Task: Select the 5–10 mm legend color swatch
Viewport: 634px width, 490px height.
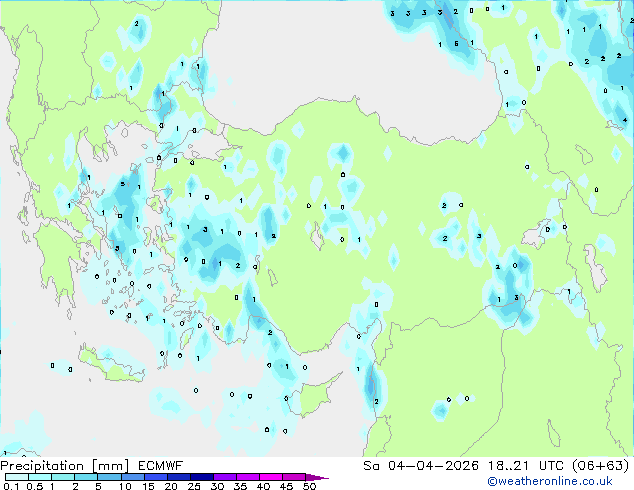Action: 109,477
